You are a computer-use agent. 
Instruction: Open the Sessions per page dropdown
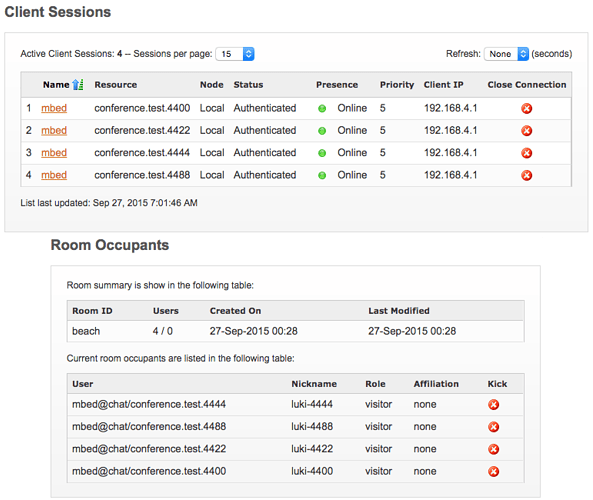coord(235,54)
